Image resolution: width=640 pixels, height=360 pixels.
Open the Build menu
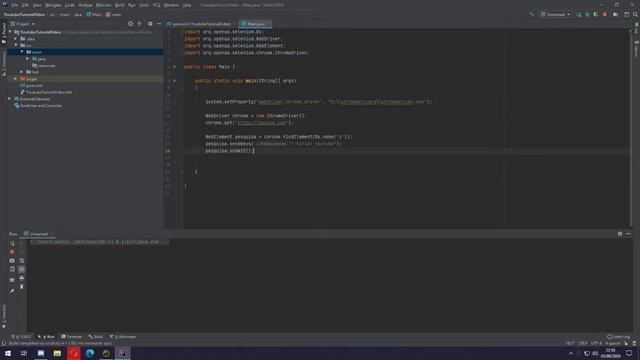pyautogui.click(x=120, y=5)
